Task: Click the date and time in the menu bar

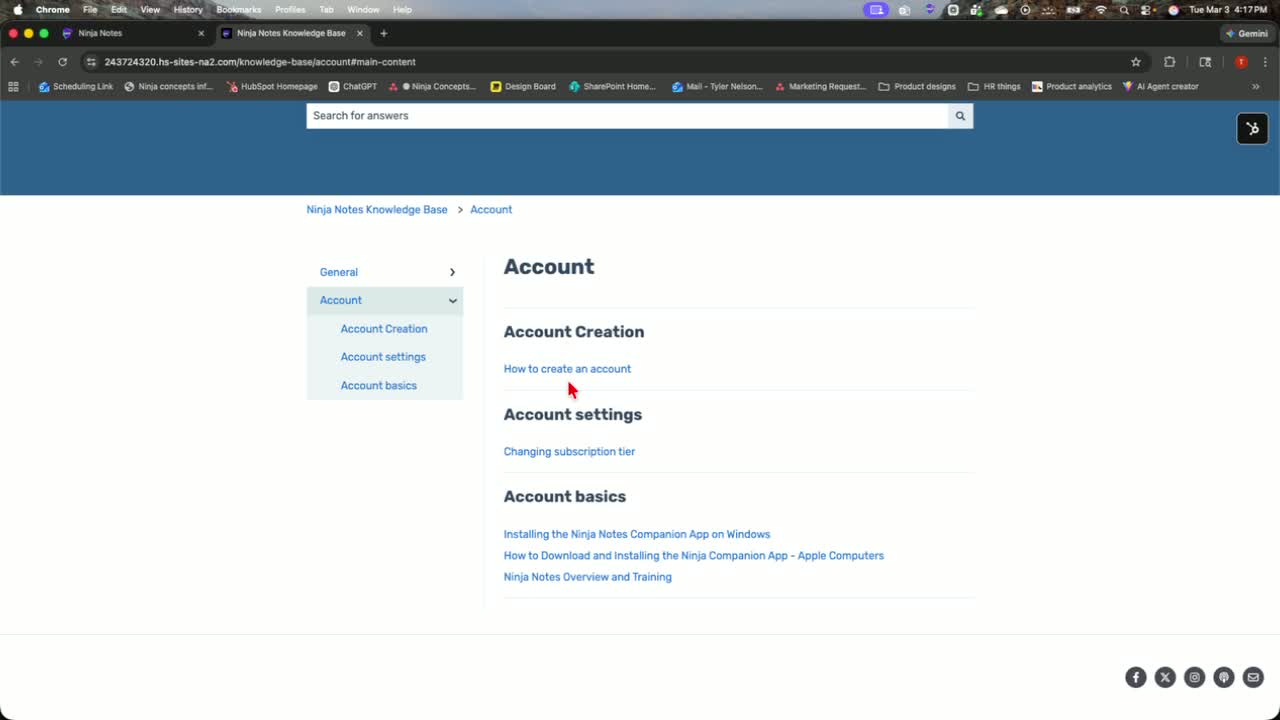Action: click(x=1229, y=10)
